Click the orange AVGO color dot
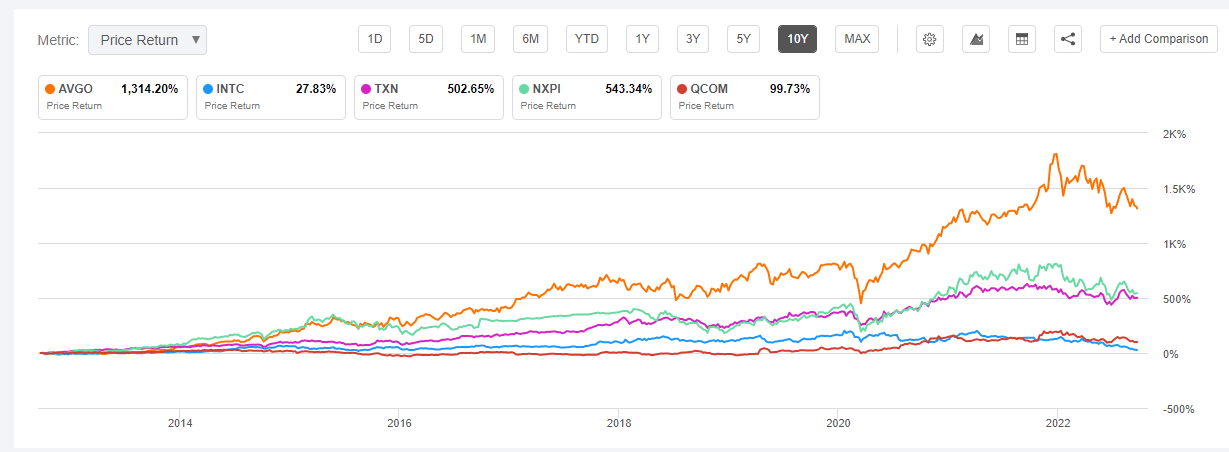1229x452 pixels. point(50,89)
